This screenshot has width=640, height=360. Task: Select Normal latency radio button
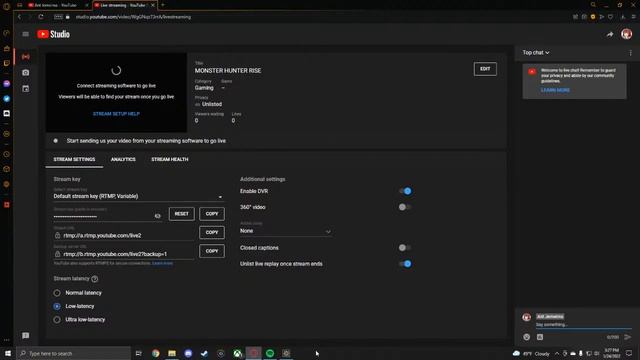57,293
